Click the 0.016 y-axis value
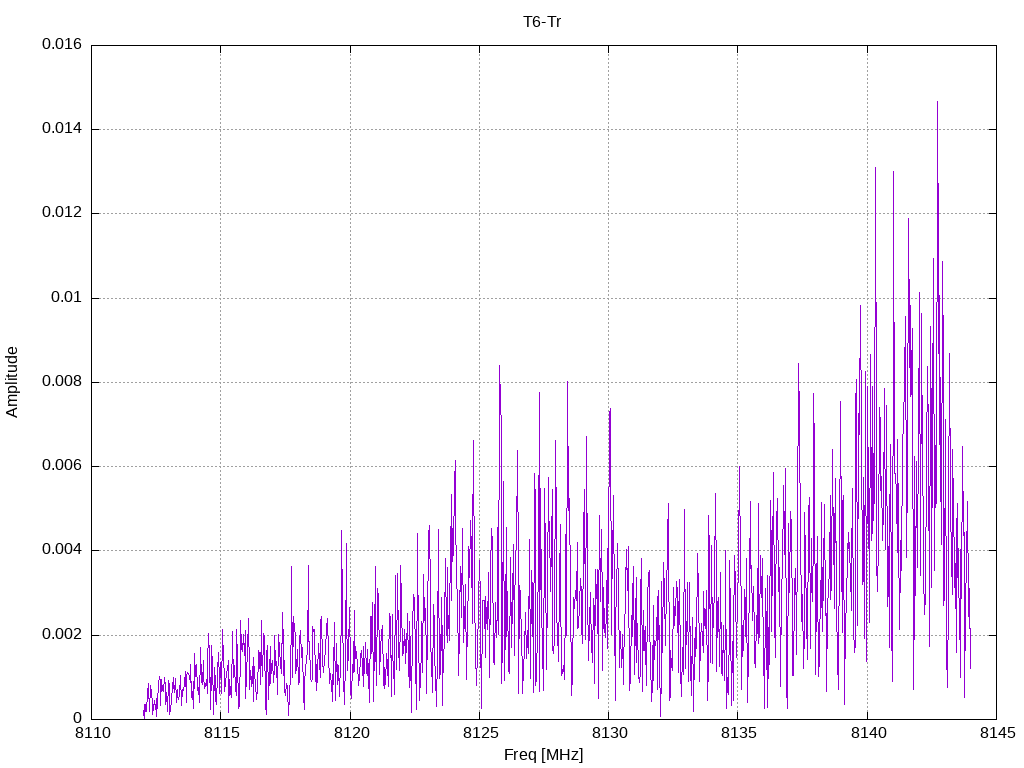1024x768 pixels. pos(62,44)
